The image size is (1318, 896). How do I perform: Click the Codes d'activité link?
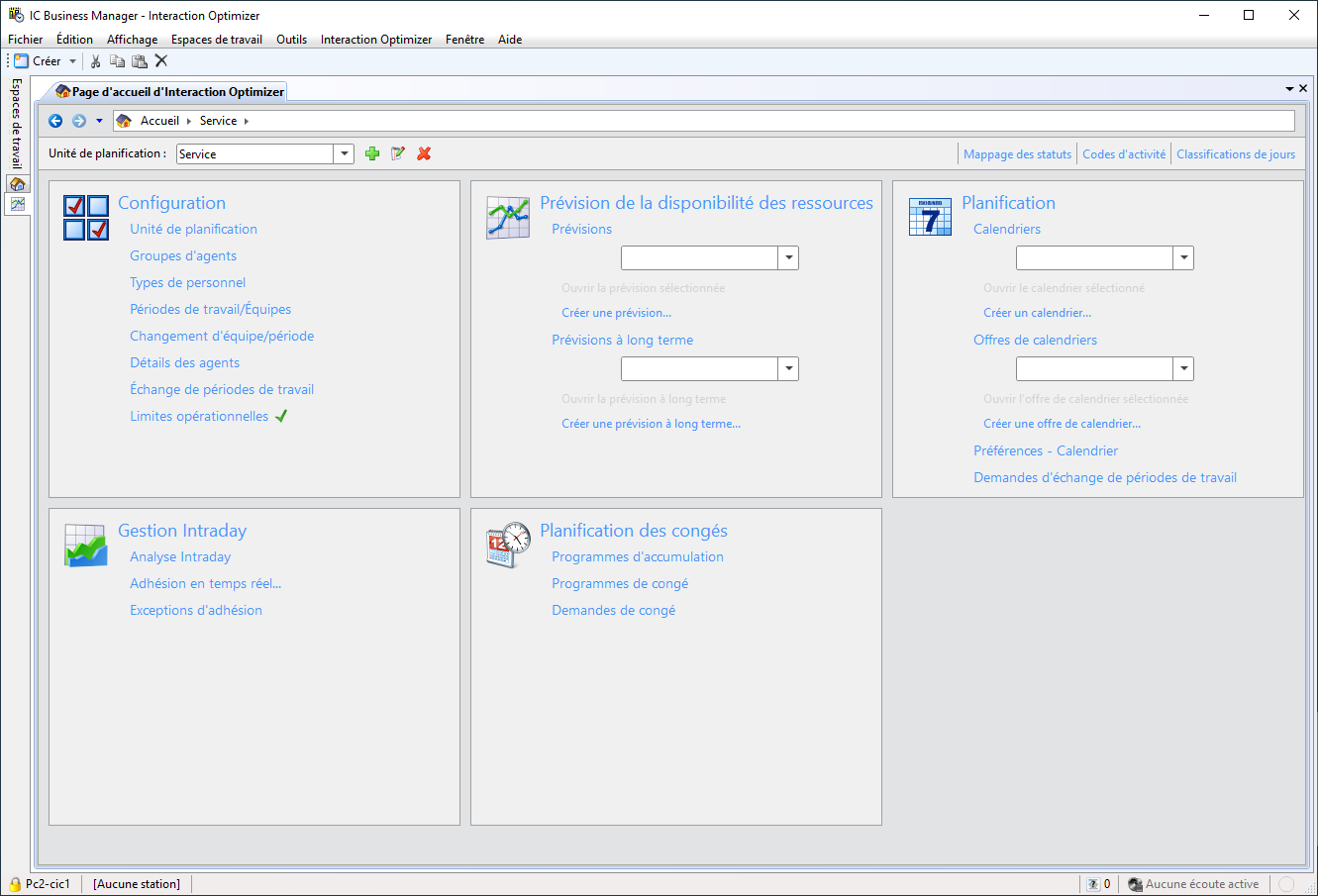(1124, 154)
